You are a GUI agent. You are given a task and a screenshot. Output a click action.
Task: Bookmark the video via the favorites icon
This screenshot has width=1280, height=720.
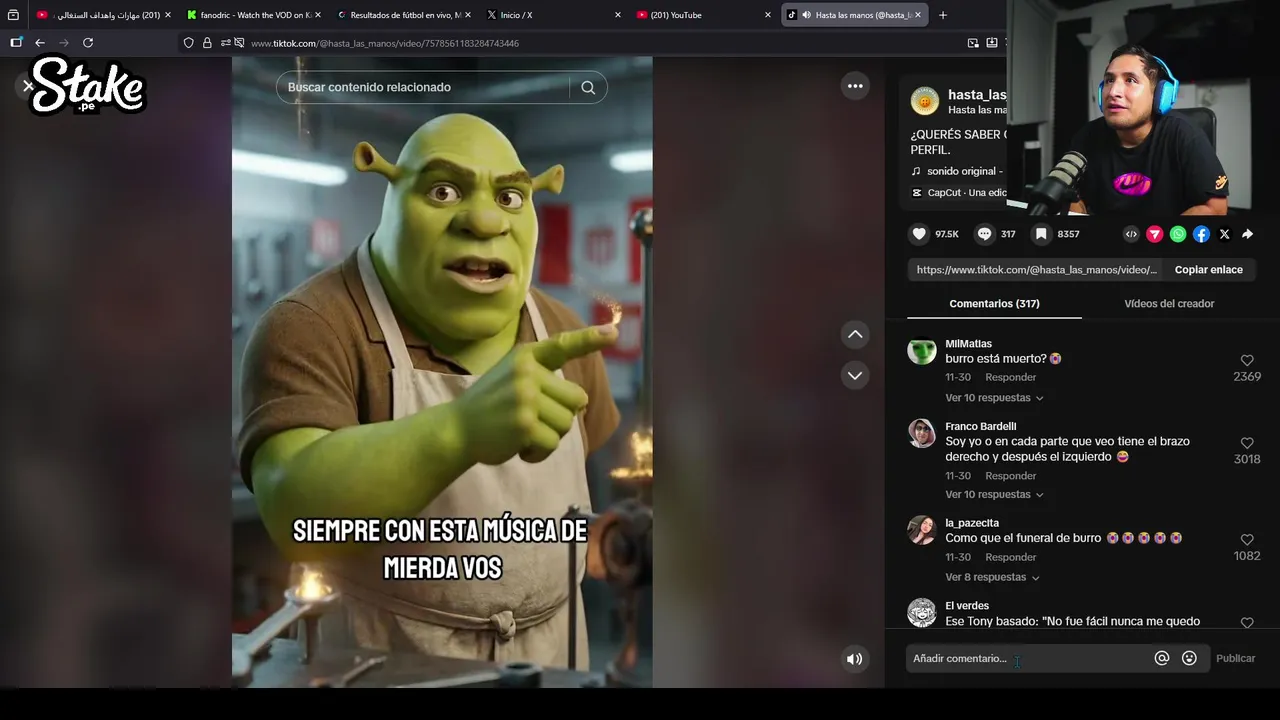[x=1041, y=234]
